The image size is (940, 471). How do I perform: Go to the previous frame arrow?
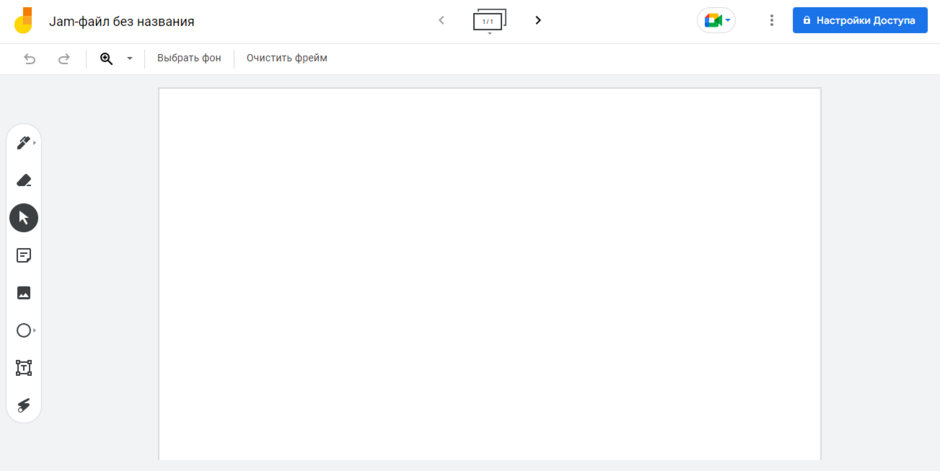[x=442, y=20]
